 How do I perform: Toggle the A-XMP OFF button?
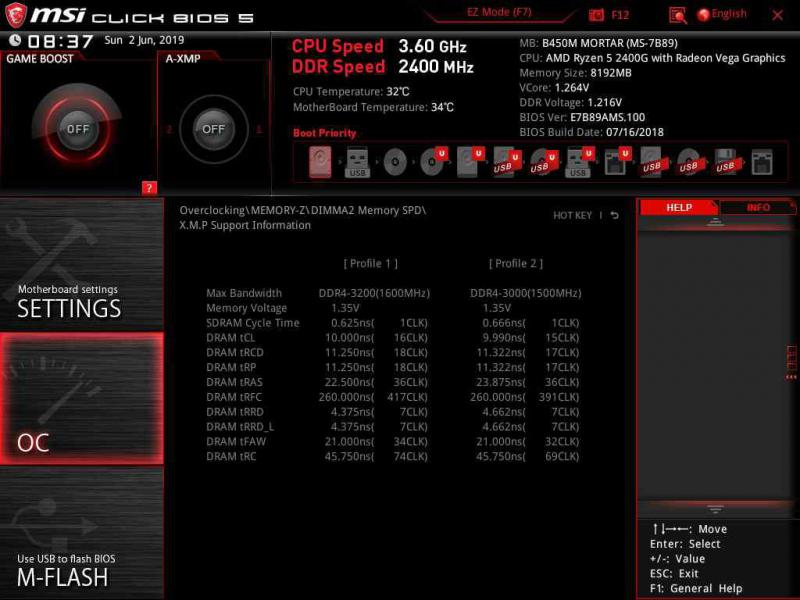213,129
